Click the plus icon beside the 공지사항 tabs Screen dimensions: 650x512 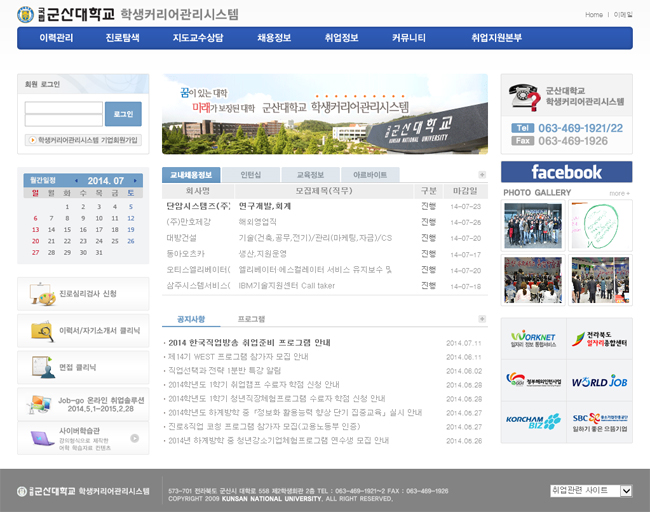click(482, 320)
